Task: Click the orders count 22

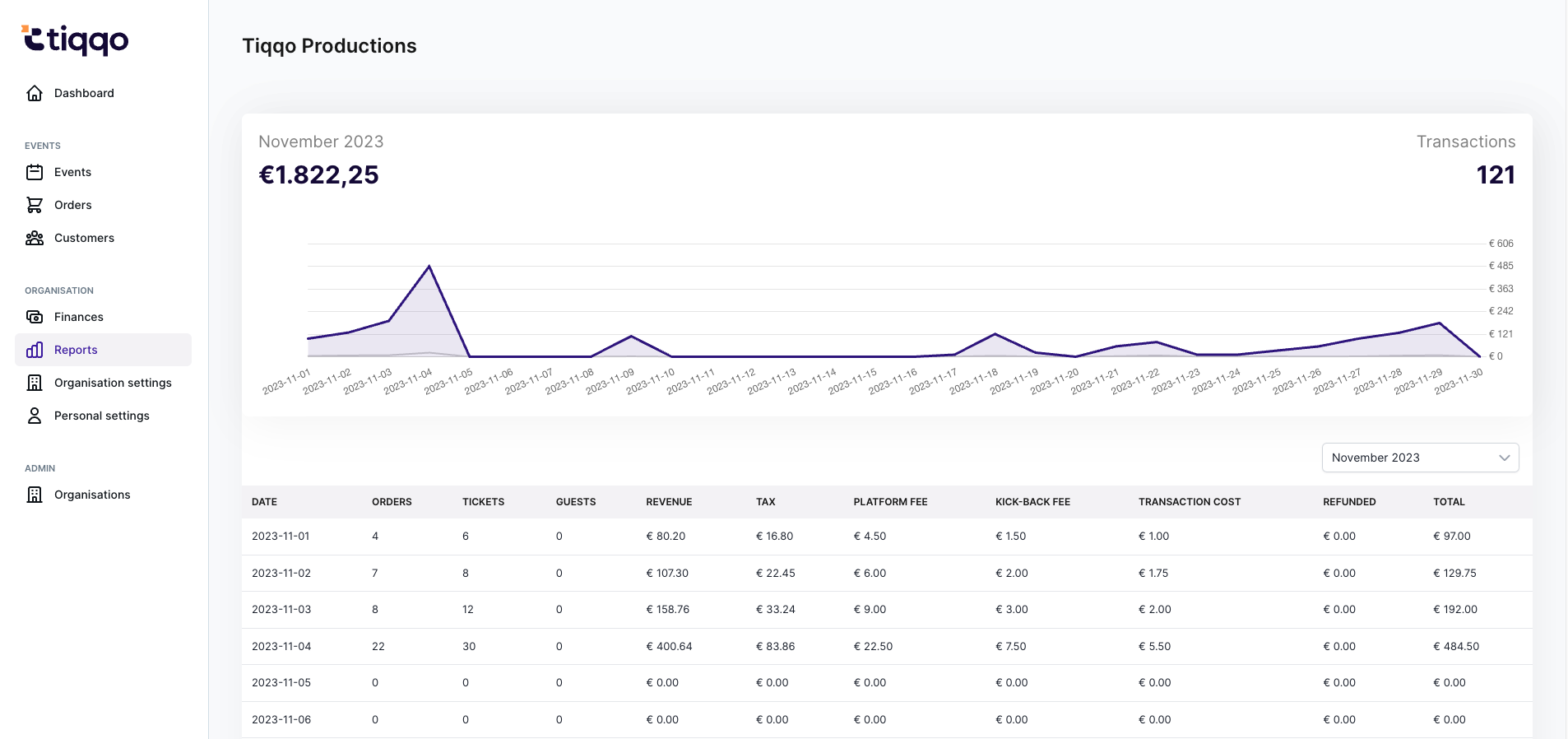Action: (x=378, y=646)
